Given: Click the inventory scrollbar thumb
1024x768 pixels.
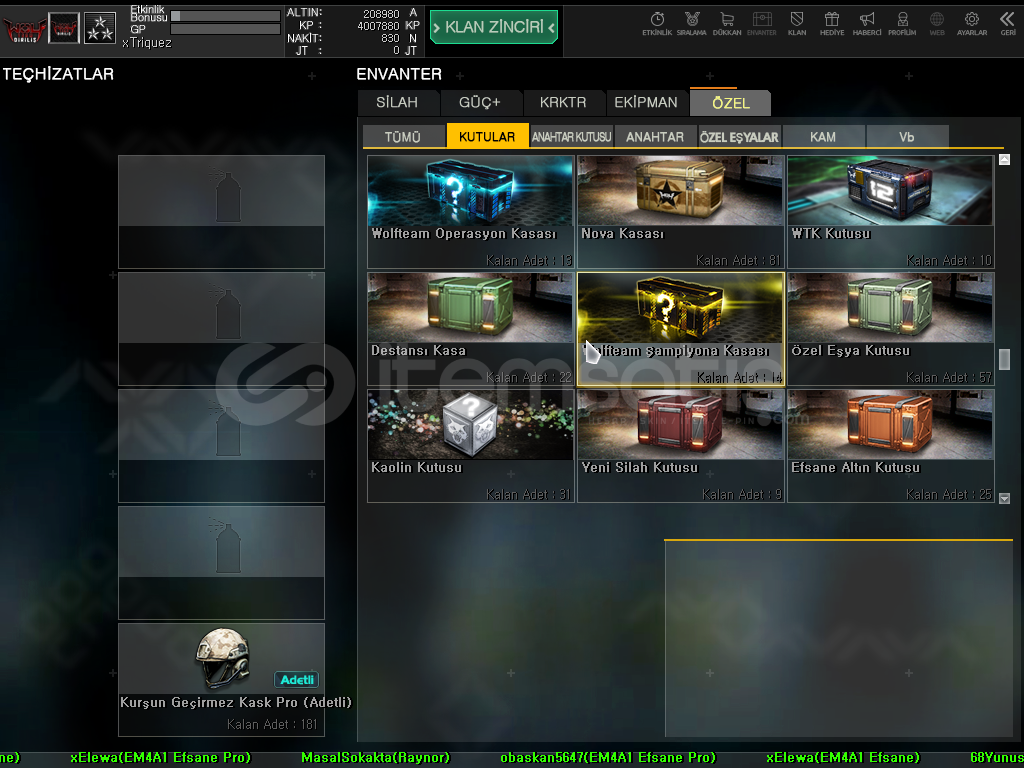Looking at the screenshot, I should (1004, 359).
